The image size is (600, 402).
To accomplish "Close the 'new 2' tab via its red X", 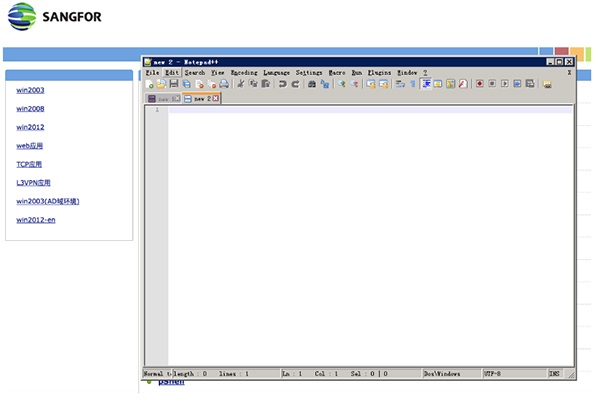I will pos(215,99).
